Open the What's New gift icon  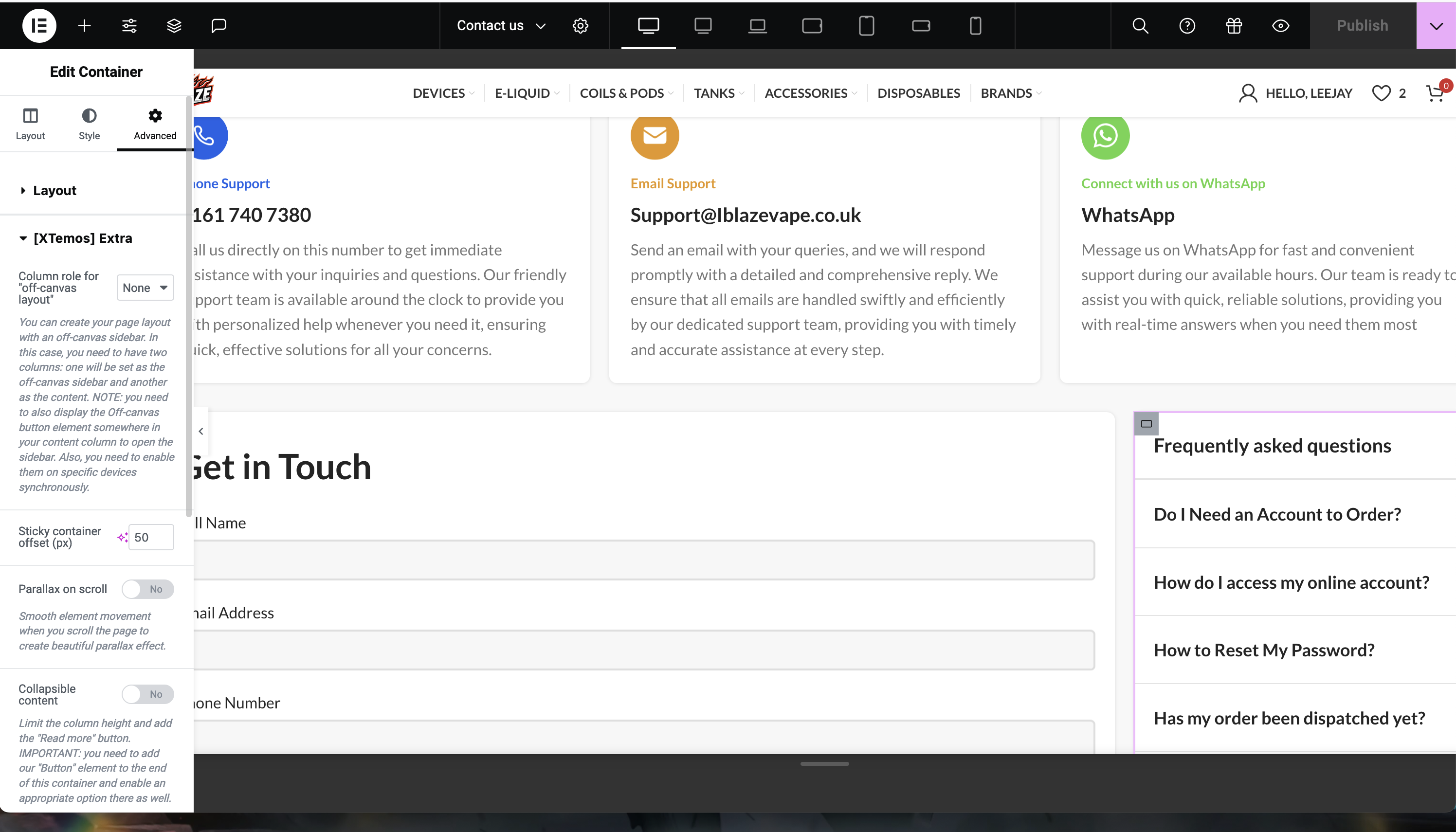coord(1234,26)
